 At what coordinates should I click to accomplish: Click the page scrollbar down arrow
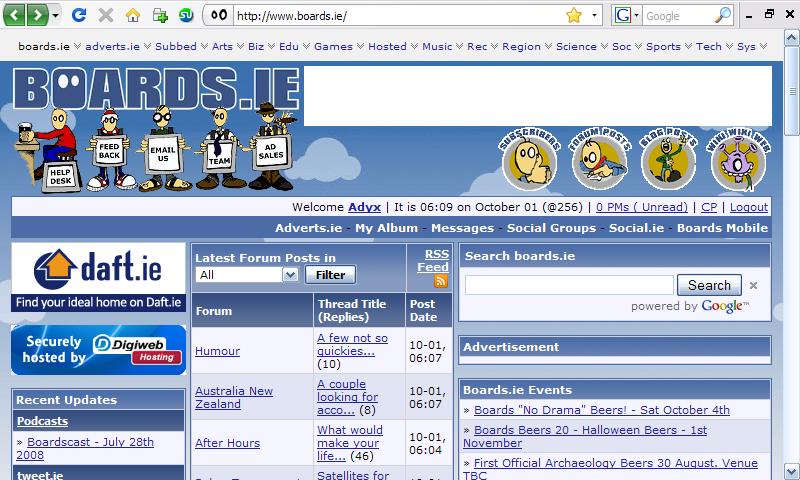point(791,471)
